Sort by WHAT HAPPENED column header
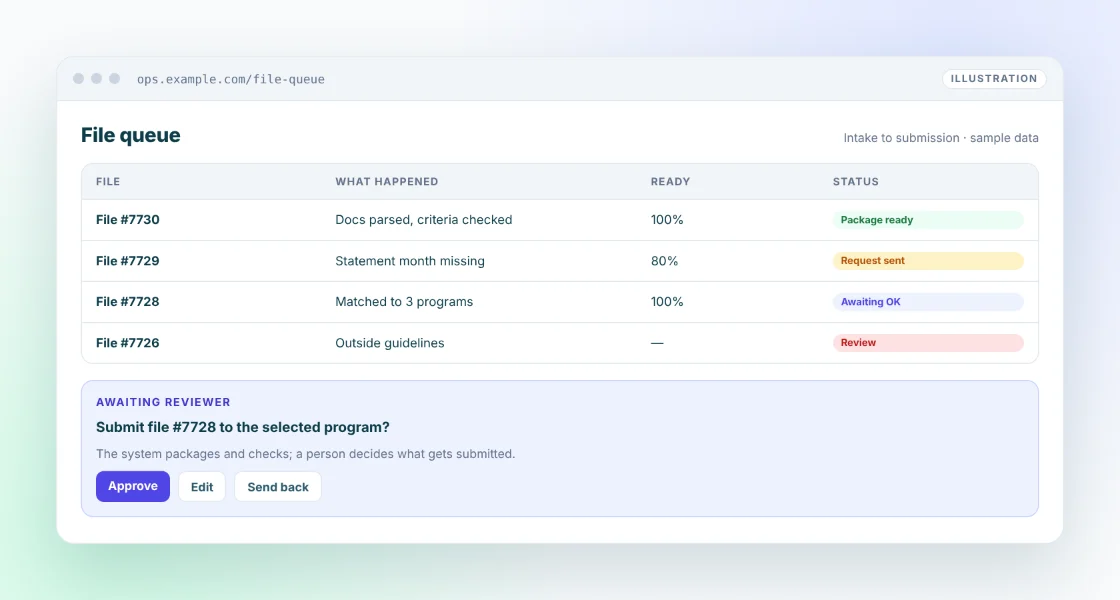Viewport: 1120px width, 600px height. (386, 181)
